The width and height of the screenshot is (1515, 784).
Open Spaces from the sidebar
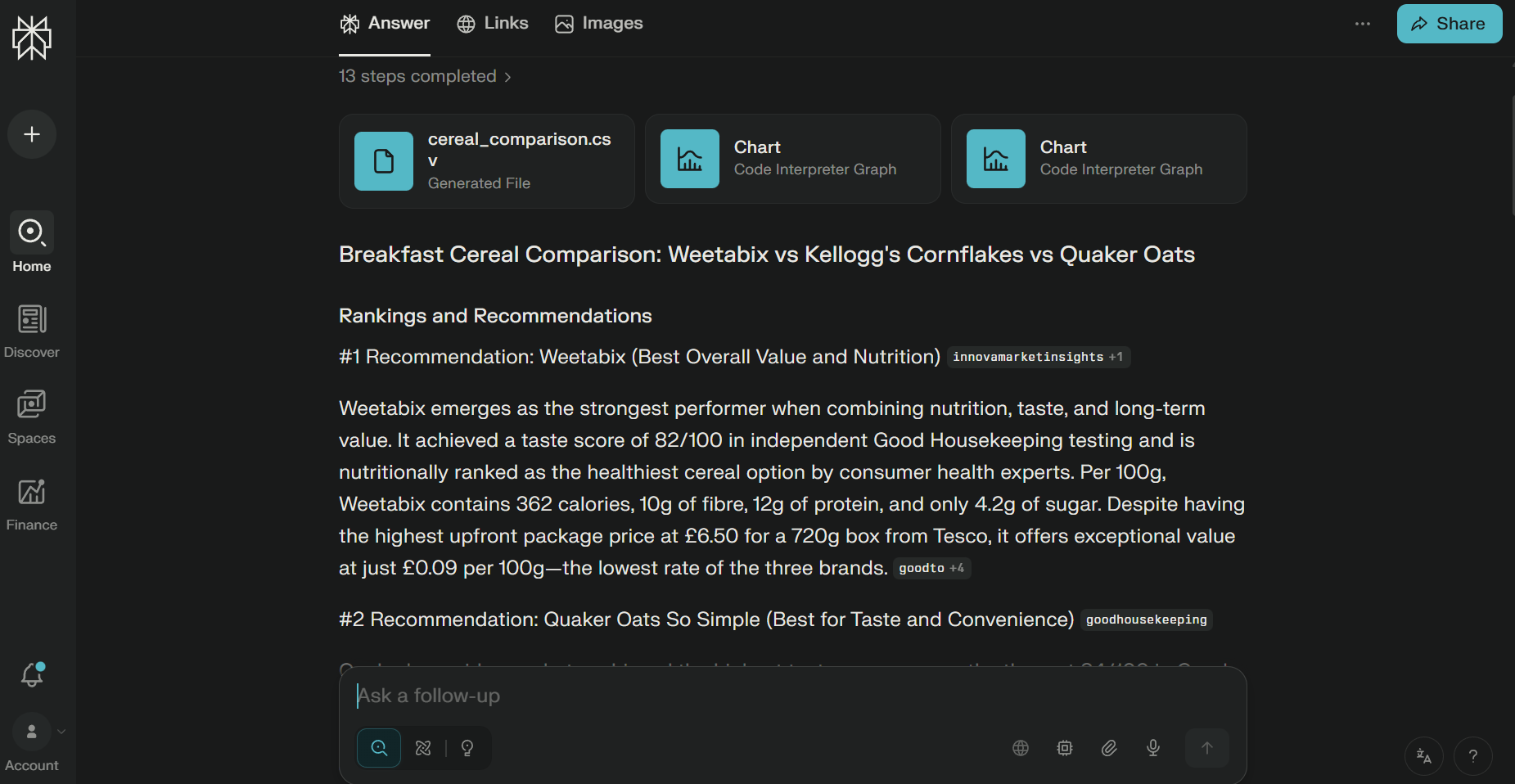click(x=32, y=417)
